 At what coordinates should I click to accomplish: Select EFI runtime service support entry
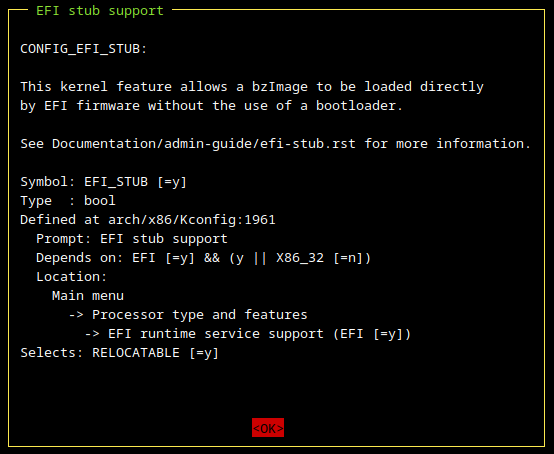point(216,334)
